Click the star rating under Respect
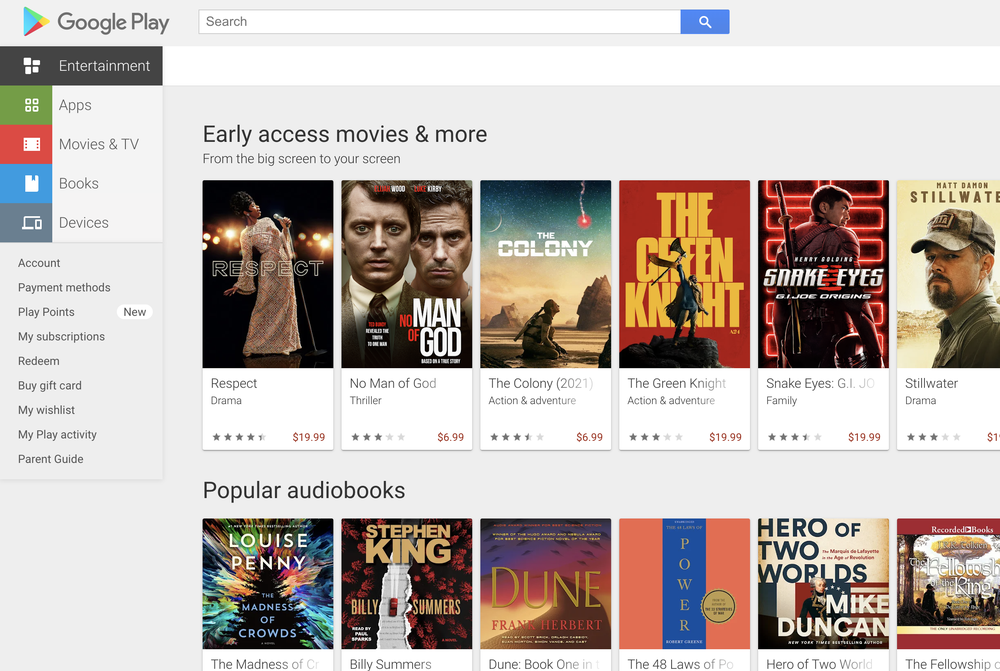The image size is (1000, 671). pyautogui.click(x=239, y=437)
